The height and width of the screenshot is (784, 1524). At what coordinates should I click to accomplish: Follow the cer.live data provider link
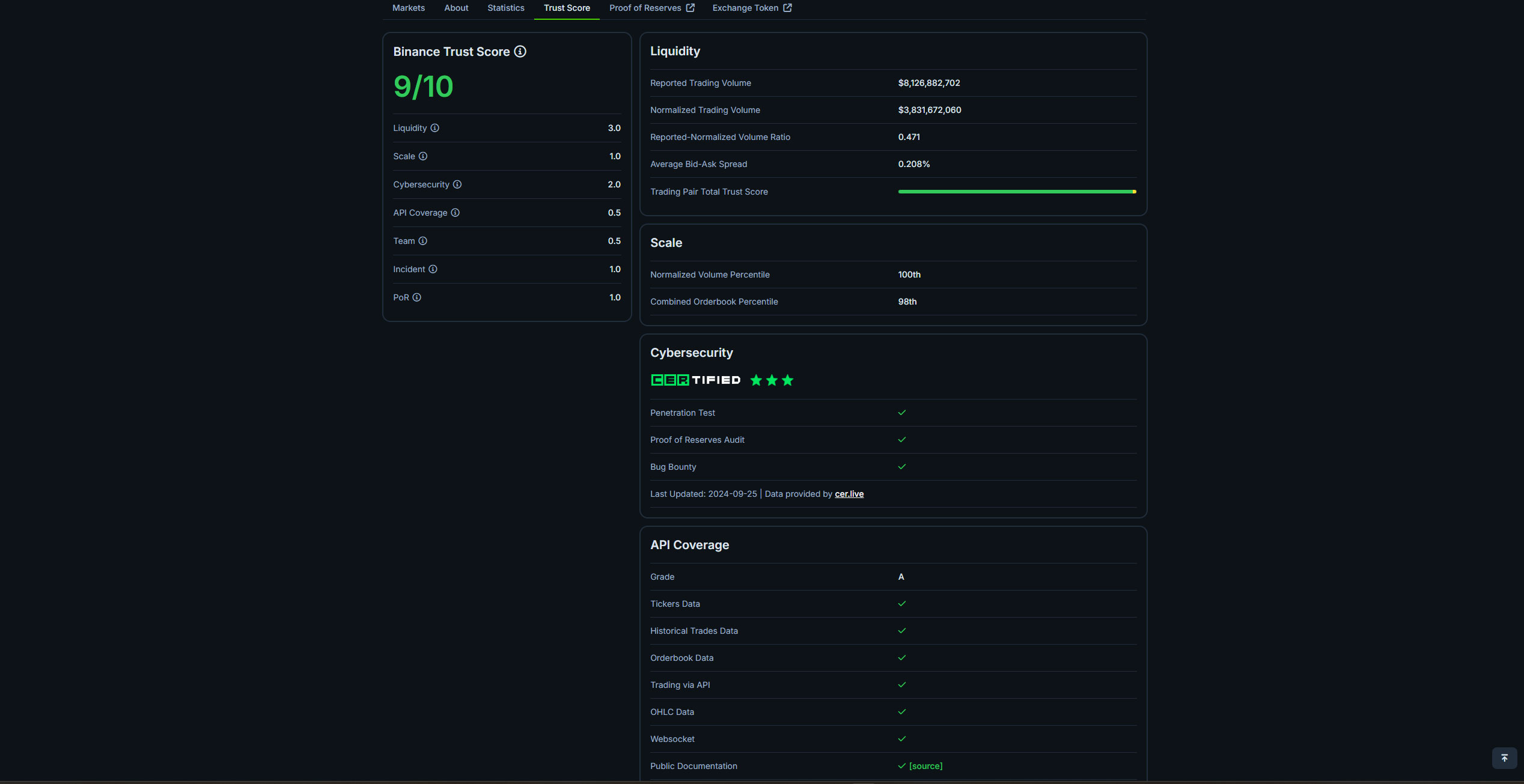[849, 494]
